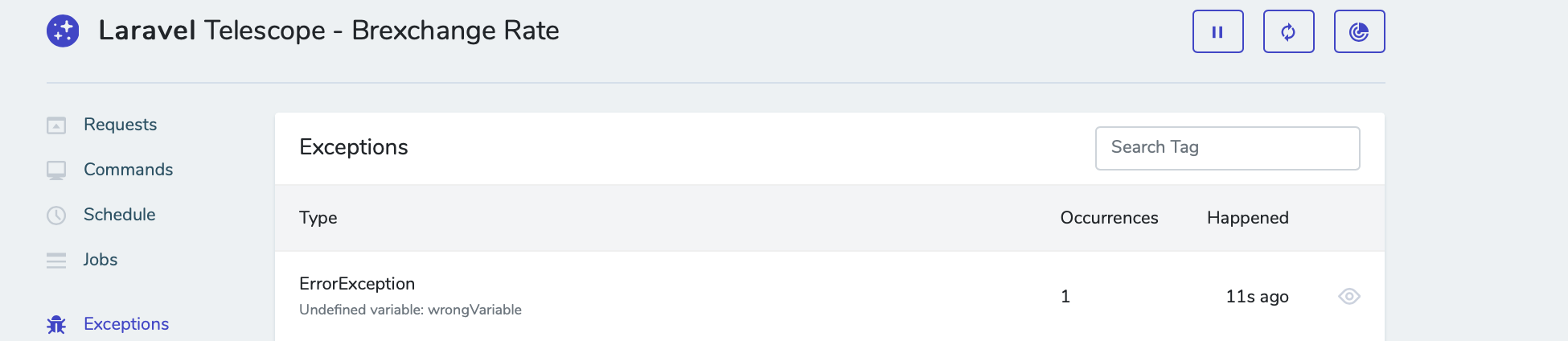Click the "Laravel Telescope - Brexchange Rate" title
This screenshot has width=1568, height=341.
(329, 31)
